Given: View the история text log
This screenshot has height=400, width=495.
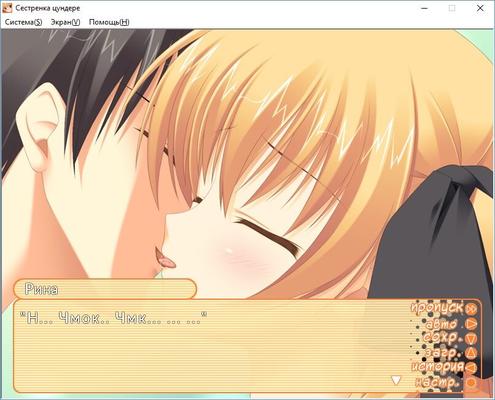Looking at the screenshot, I should tap(444, 367).
